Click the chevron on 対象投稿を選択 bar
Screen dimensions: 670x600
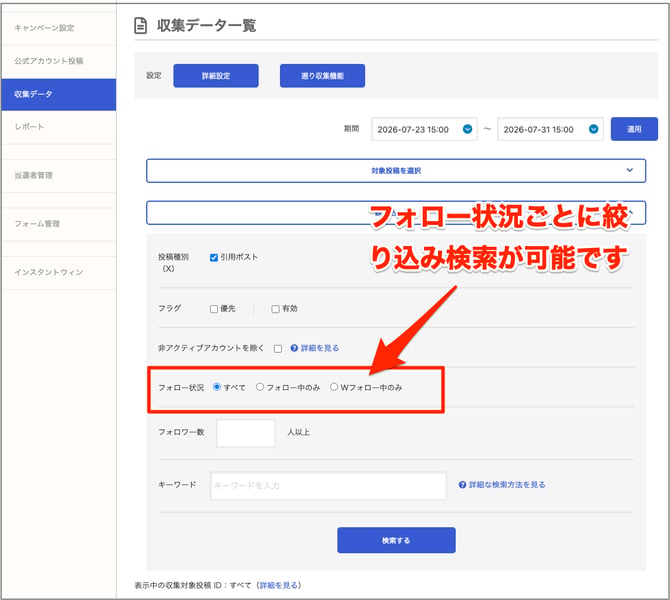[629, 170]
